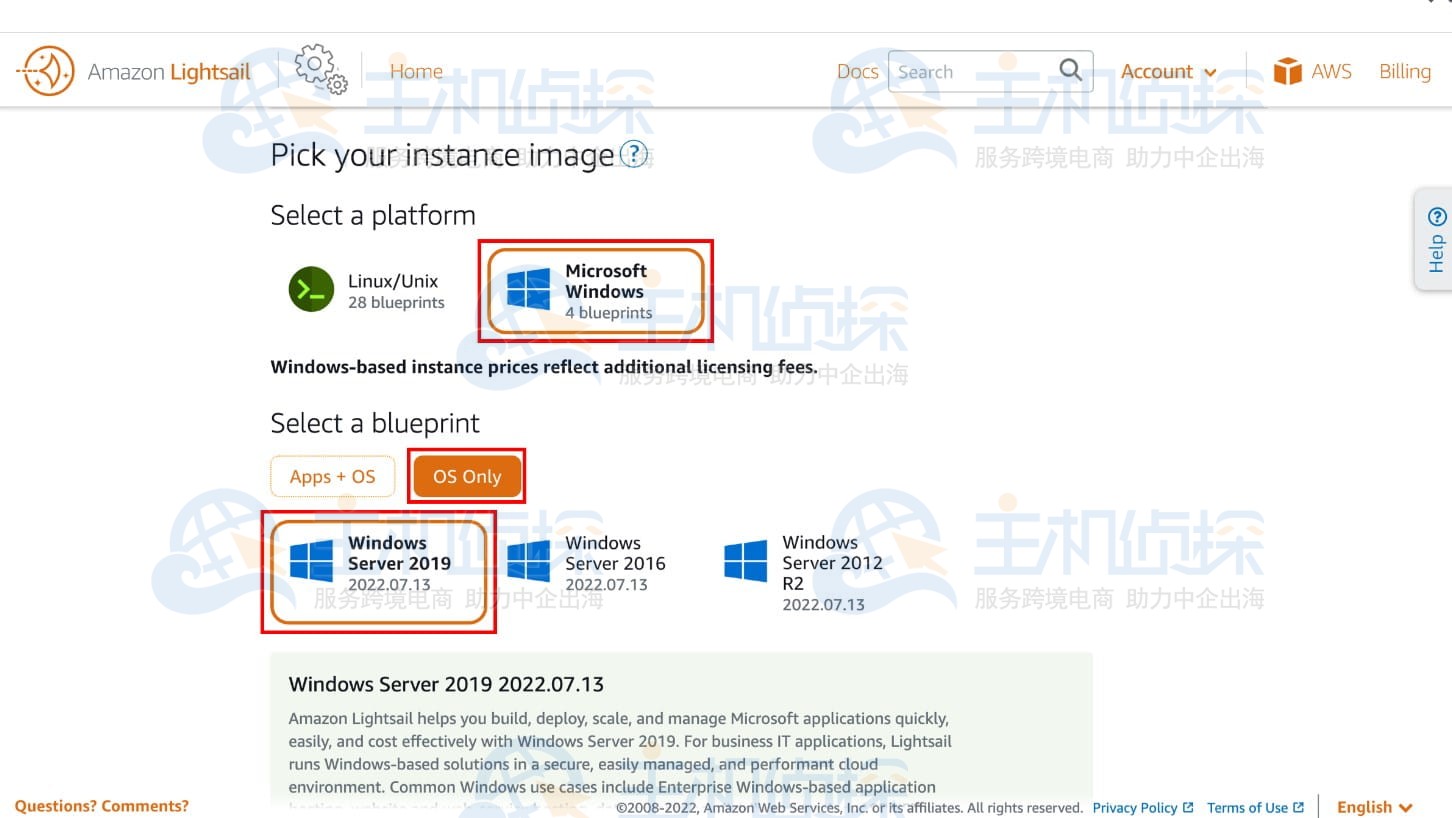
Task: Open the Help side panel tab
Action: tap(1436, 240)
